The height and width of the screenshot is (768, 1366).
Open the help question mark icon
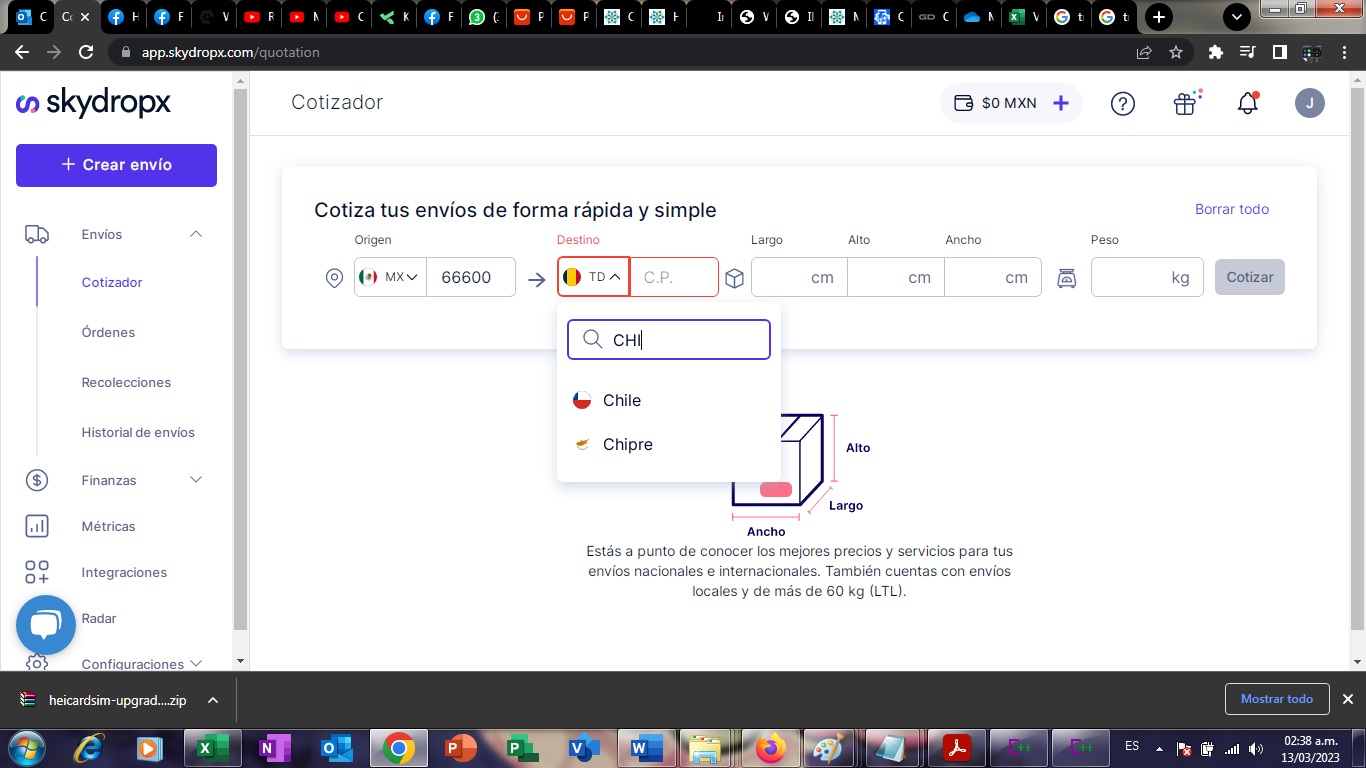coord(1123,103)
